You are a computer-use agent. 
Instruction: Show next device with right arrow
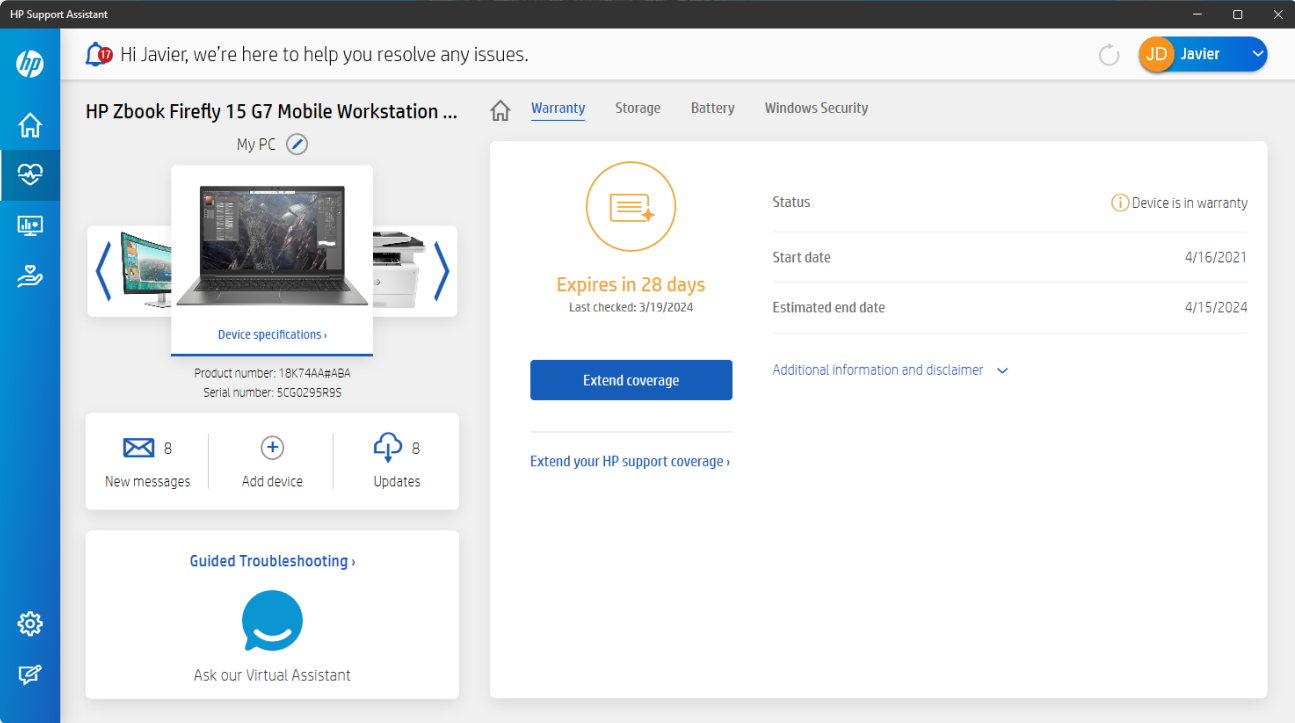coord(441,271)
